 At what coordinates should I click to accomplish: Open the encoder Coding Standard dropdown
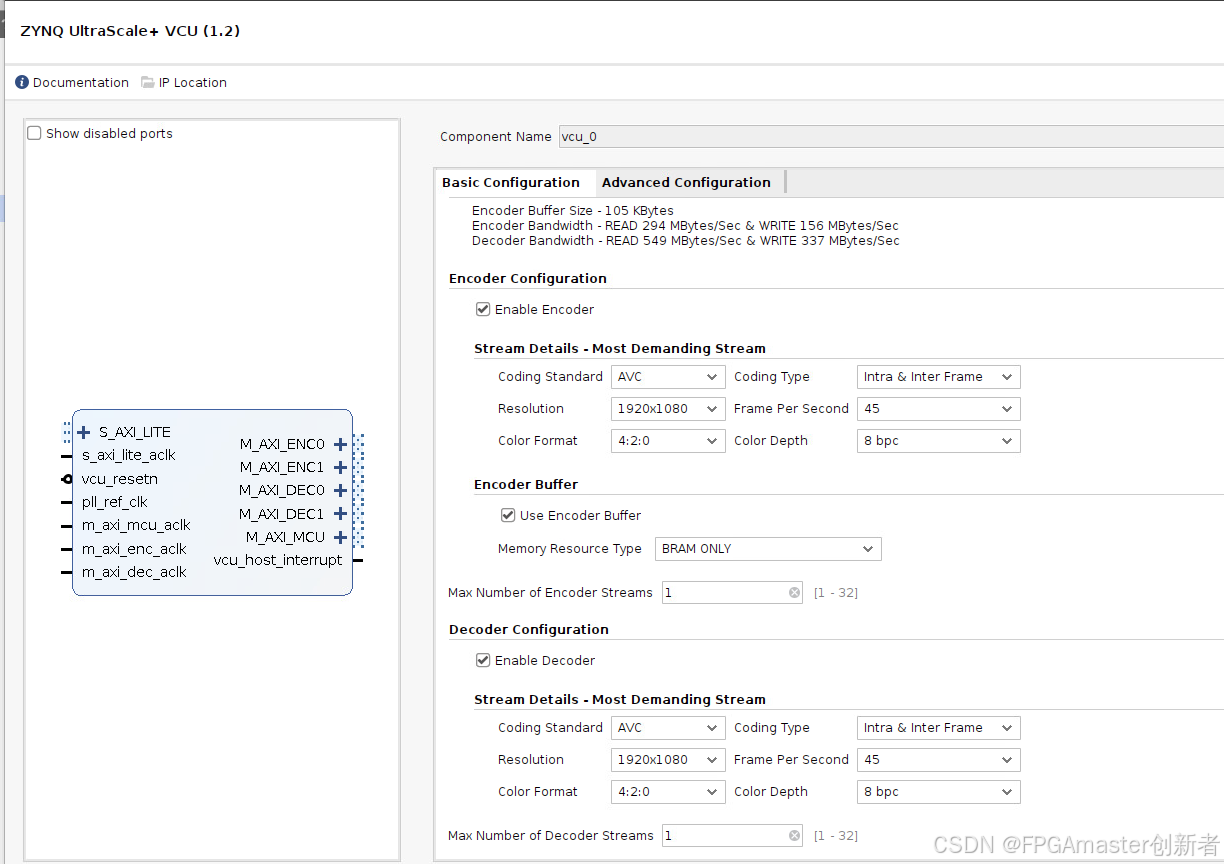pyautogui.click(x=668, y=377)
